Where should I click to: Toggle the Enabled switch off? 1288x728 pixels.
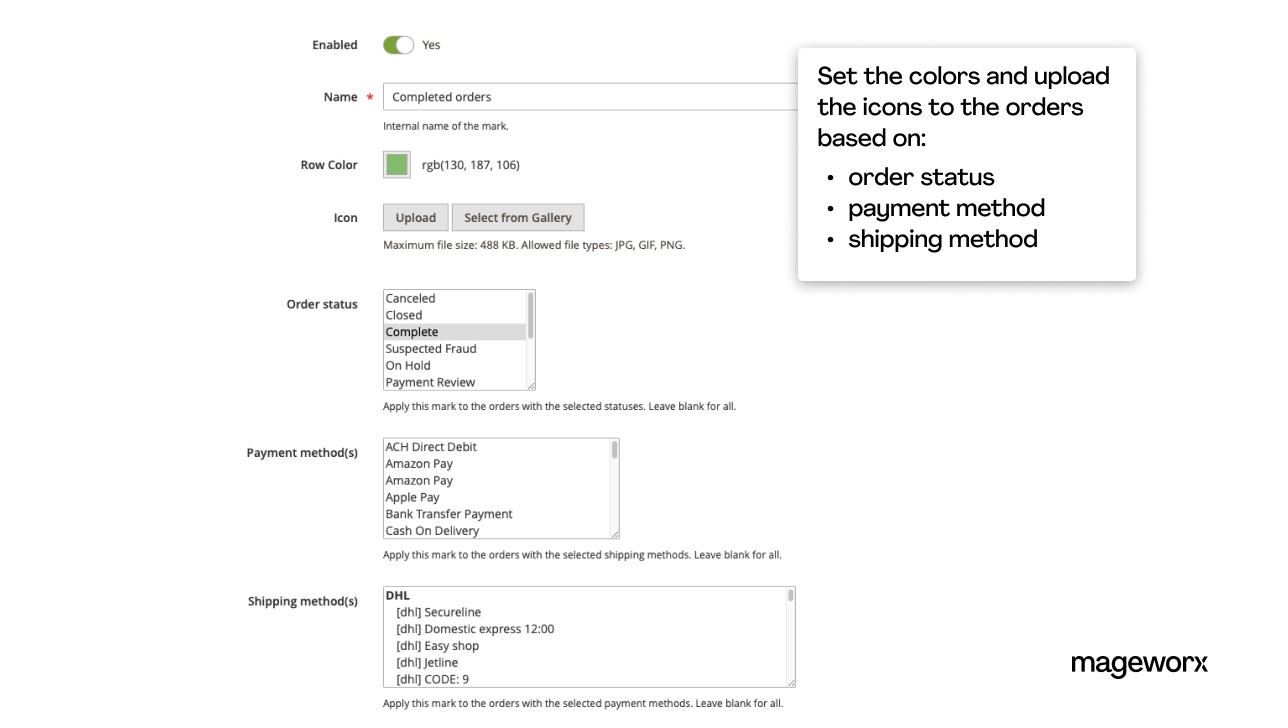coord(398,44)
